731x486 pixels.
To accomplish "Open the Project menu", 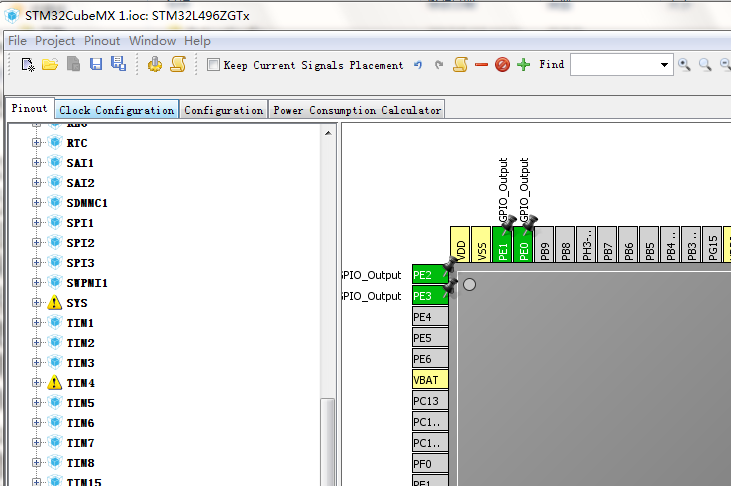I will [x=55, y=41].
